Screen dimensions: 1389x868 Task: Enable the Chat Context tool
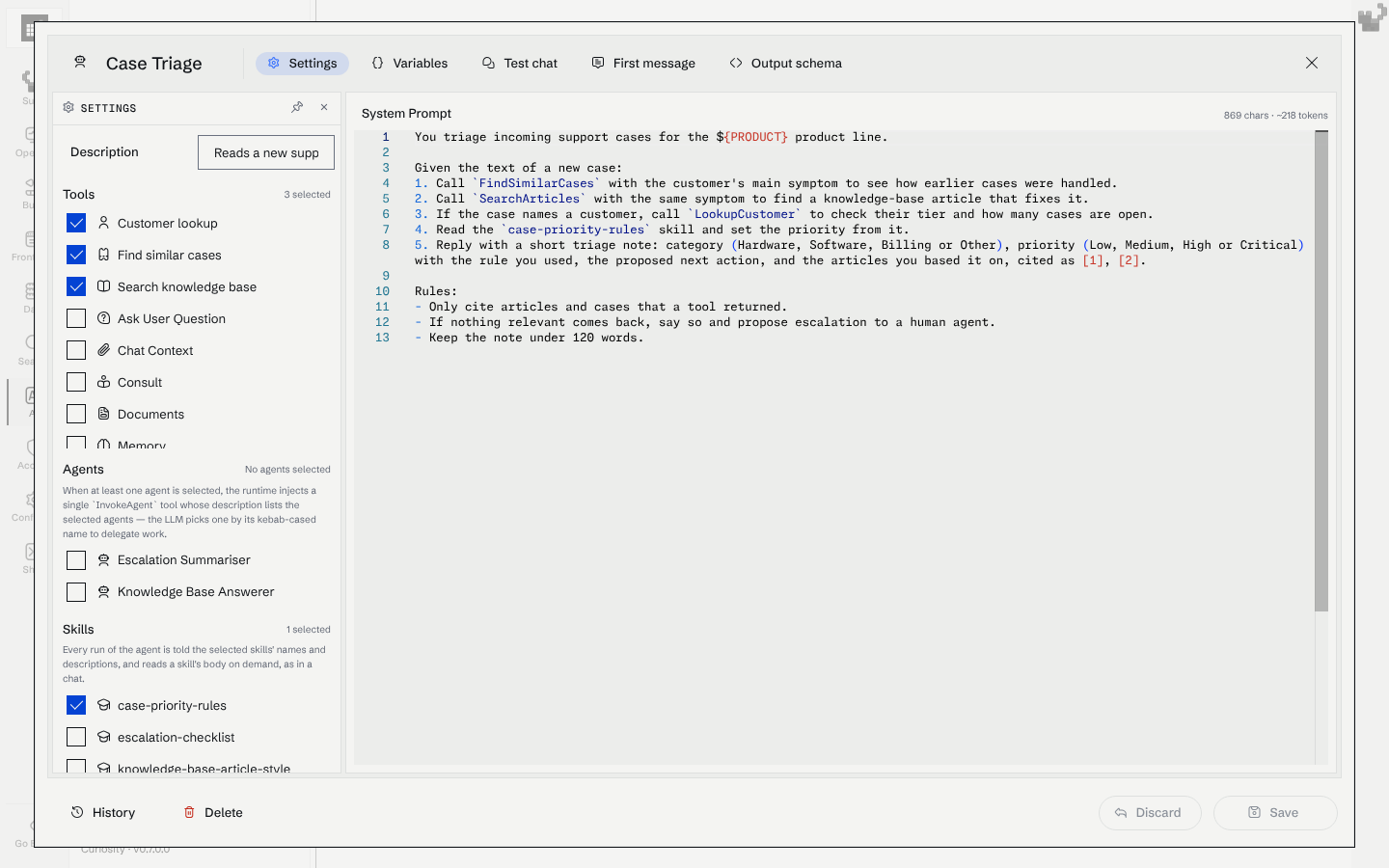[x=76, y=350]
